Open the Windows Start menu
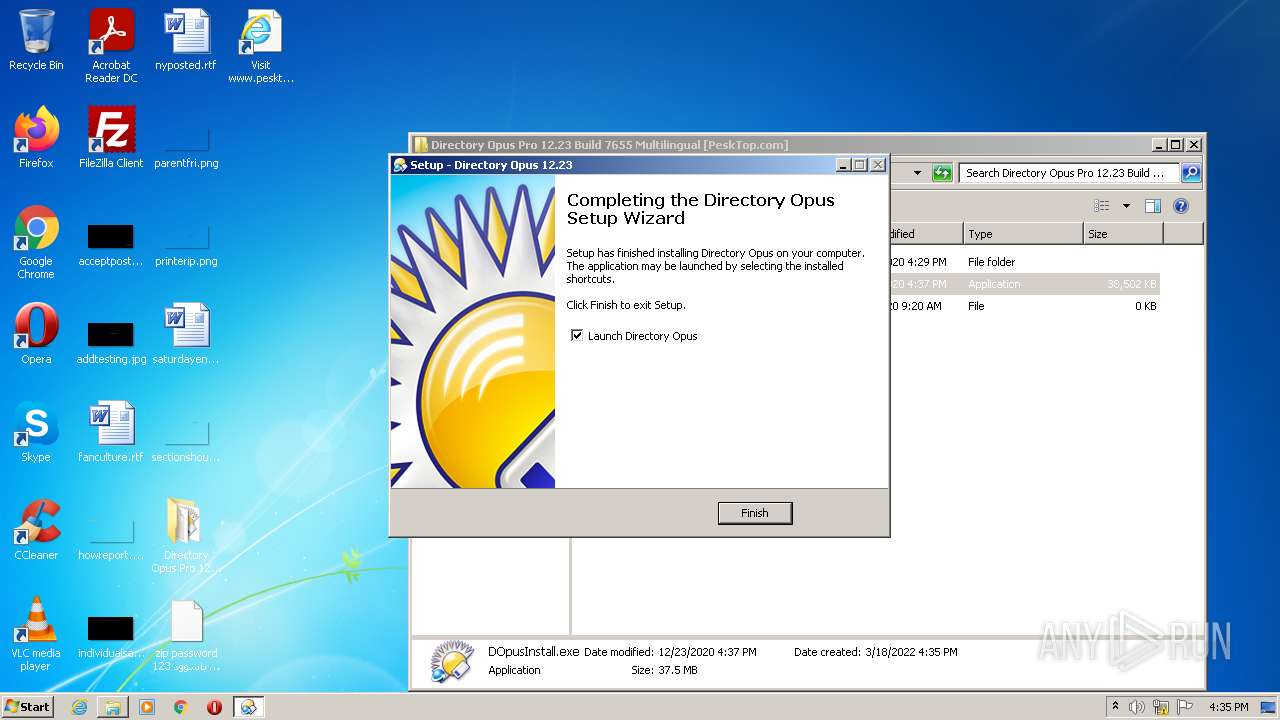 tap(28, 706)
